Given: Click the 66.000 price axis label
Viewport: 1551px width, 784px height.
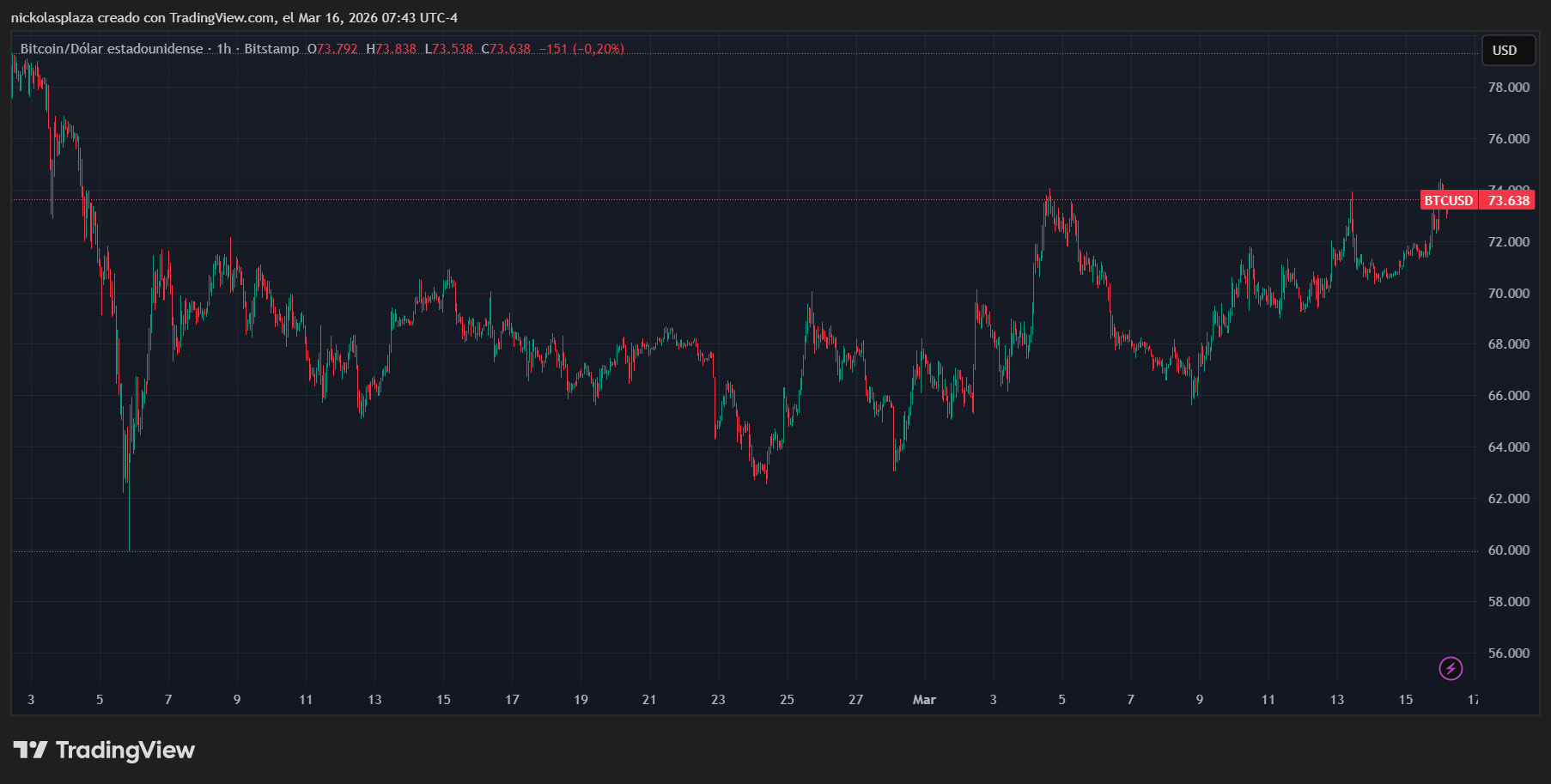Looking at the screenshot, I should pyautogui.click(x=1508, y=396).
